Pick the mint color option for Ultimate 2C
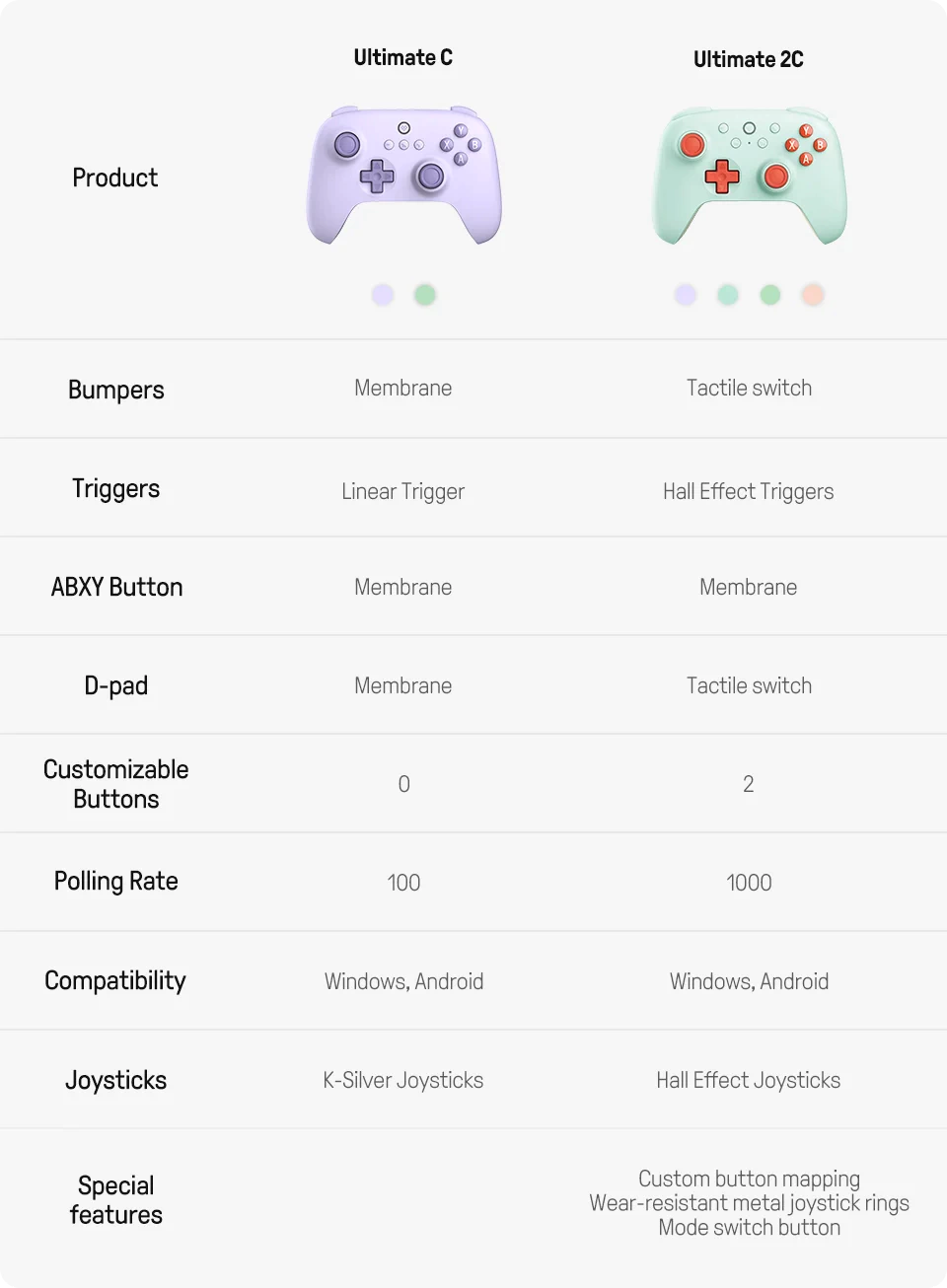The height and width of the screenshot is (1288, 947). coord(728,295)
